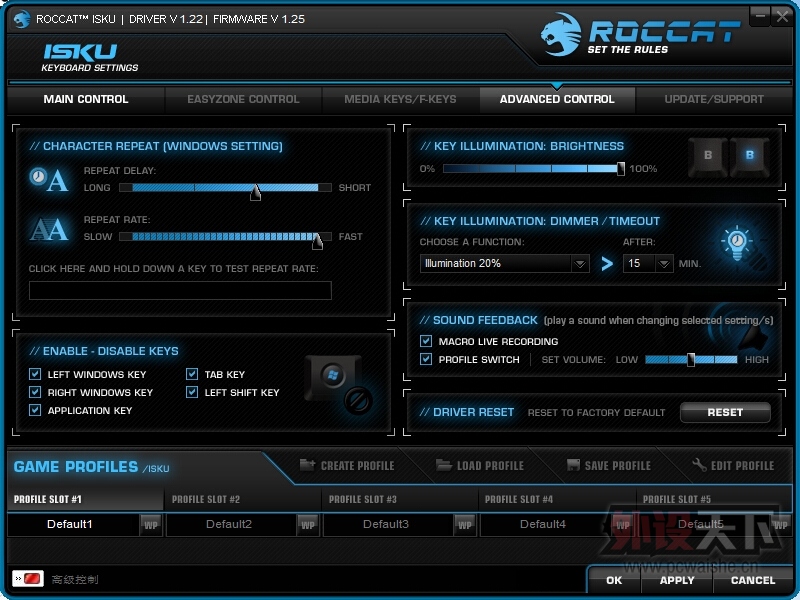The width and height of the screenshot is (800, 600).
Task: Click the Repeat Delay slider handle
Action: click(x=256, y=192)
